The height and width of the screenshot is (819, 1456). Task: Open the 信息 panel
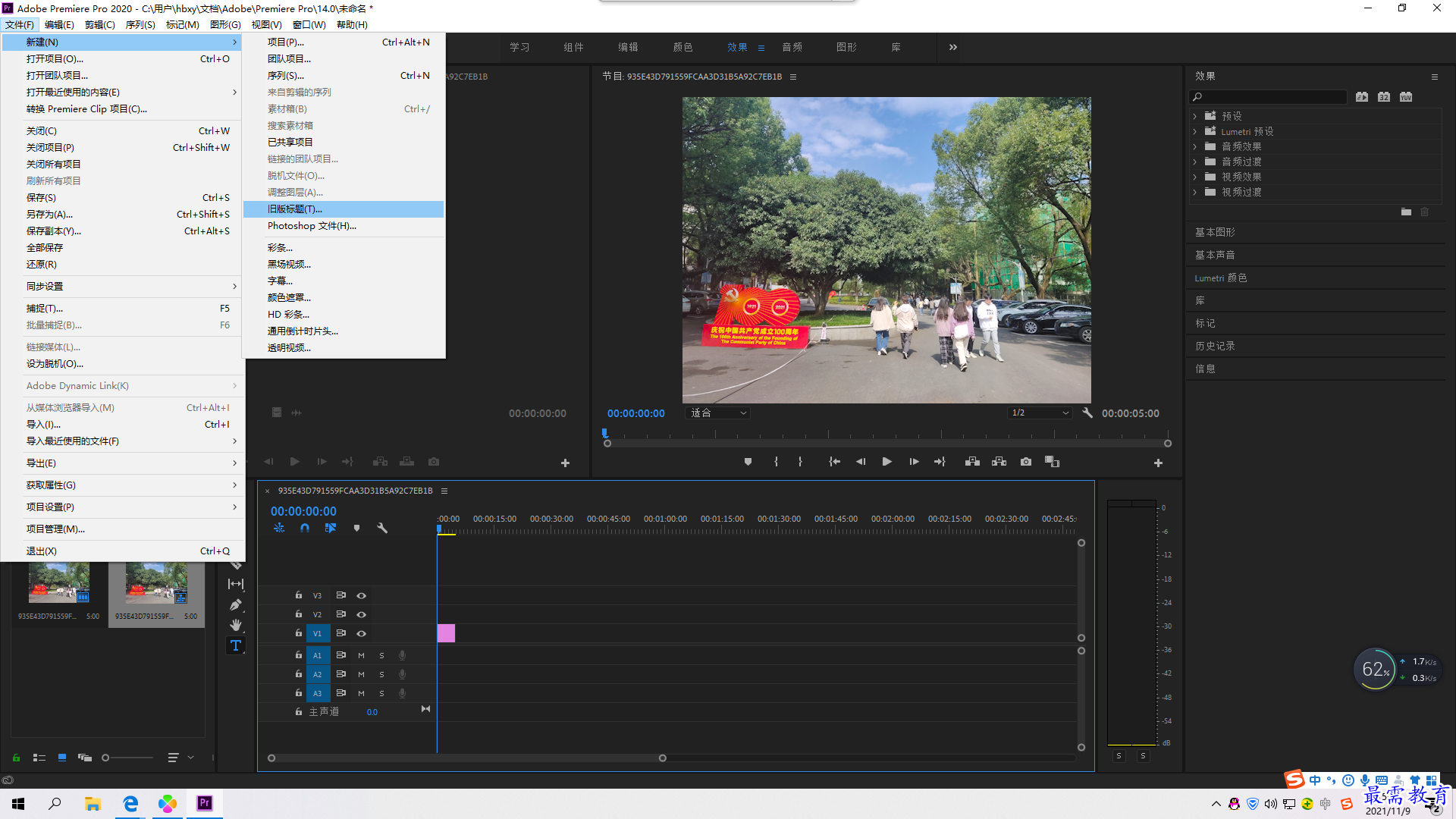click(x=1205, y=369)
